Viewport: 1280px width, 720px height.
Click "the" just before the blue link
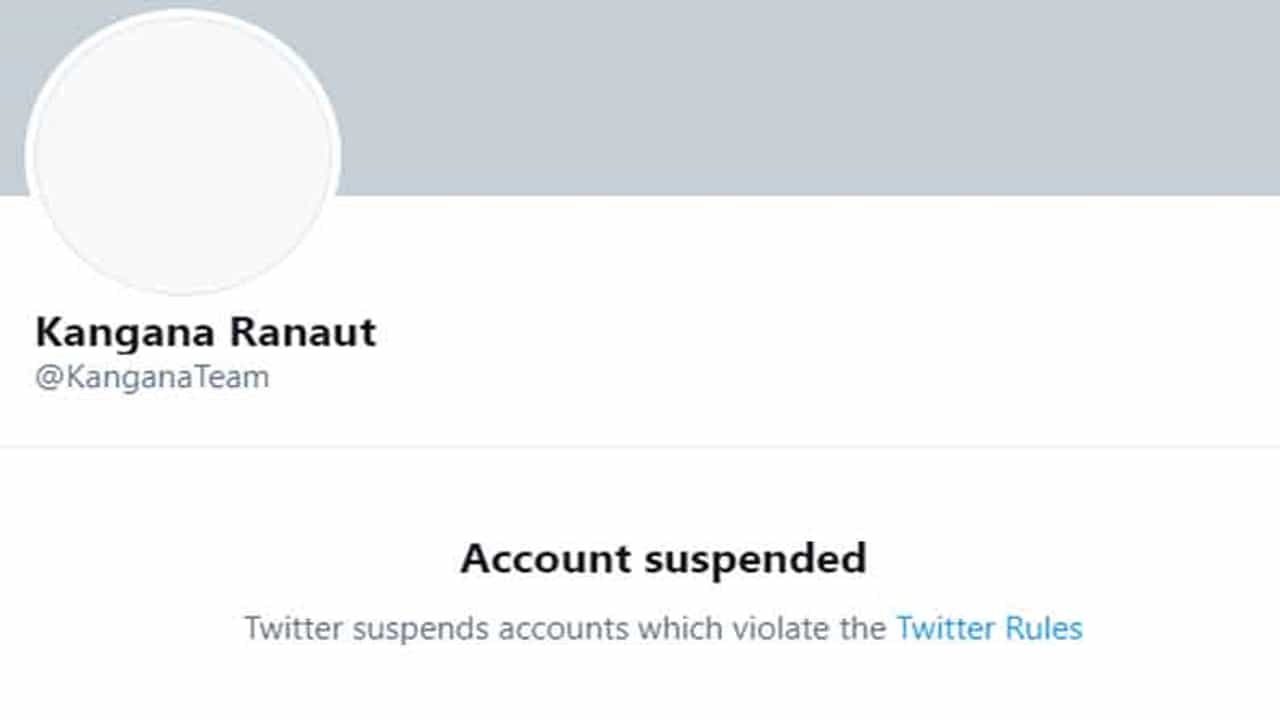pyautogui.click(x=864, y=628)
